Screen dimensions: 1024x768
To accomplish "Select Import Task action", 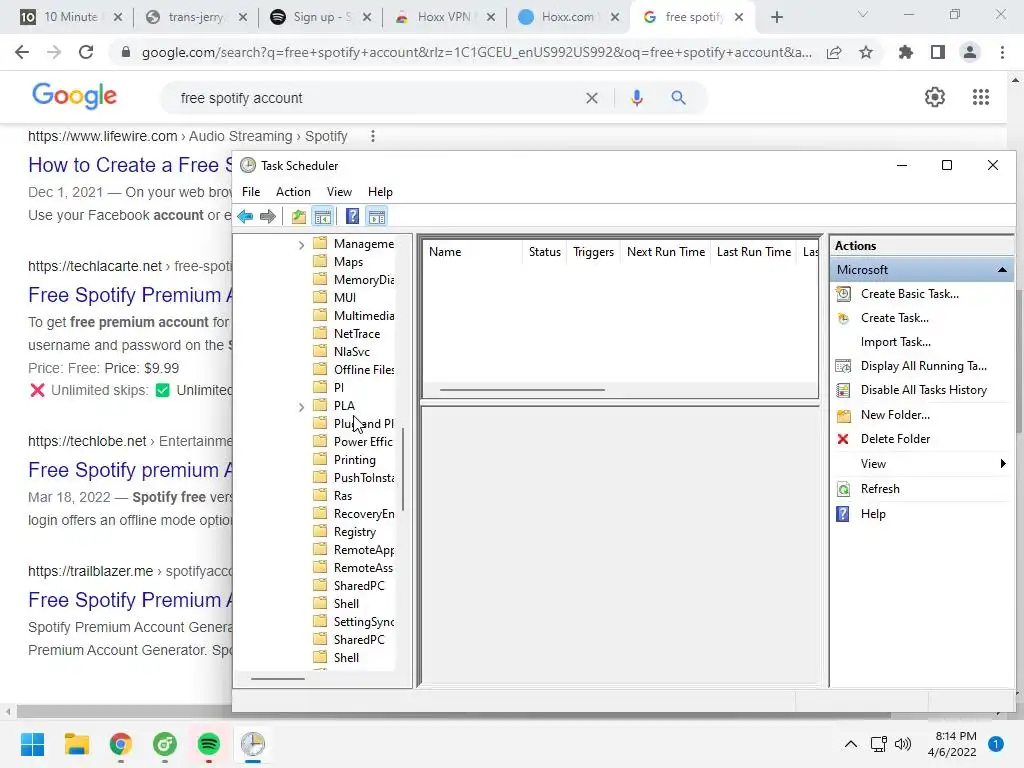I will pyautogui.click(x=896, y=342).
